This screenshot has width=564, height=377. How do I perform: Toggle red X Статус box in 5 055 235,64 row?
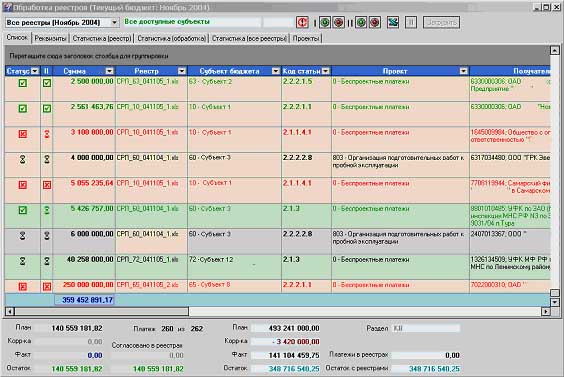click(x=23, y=185)
